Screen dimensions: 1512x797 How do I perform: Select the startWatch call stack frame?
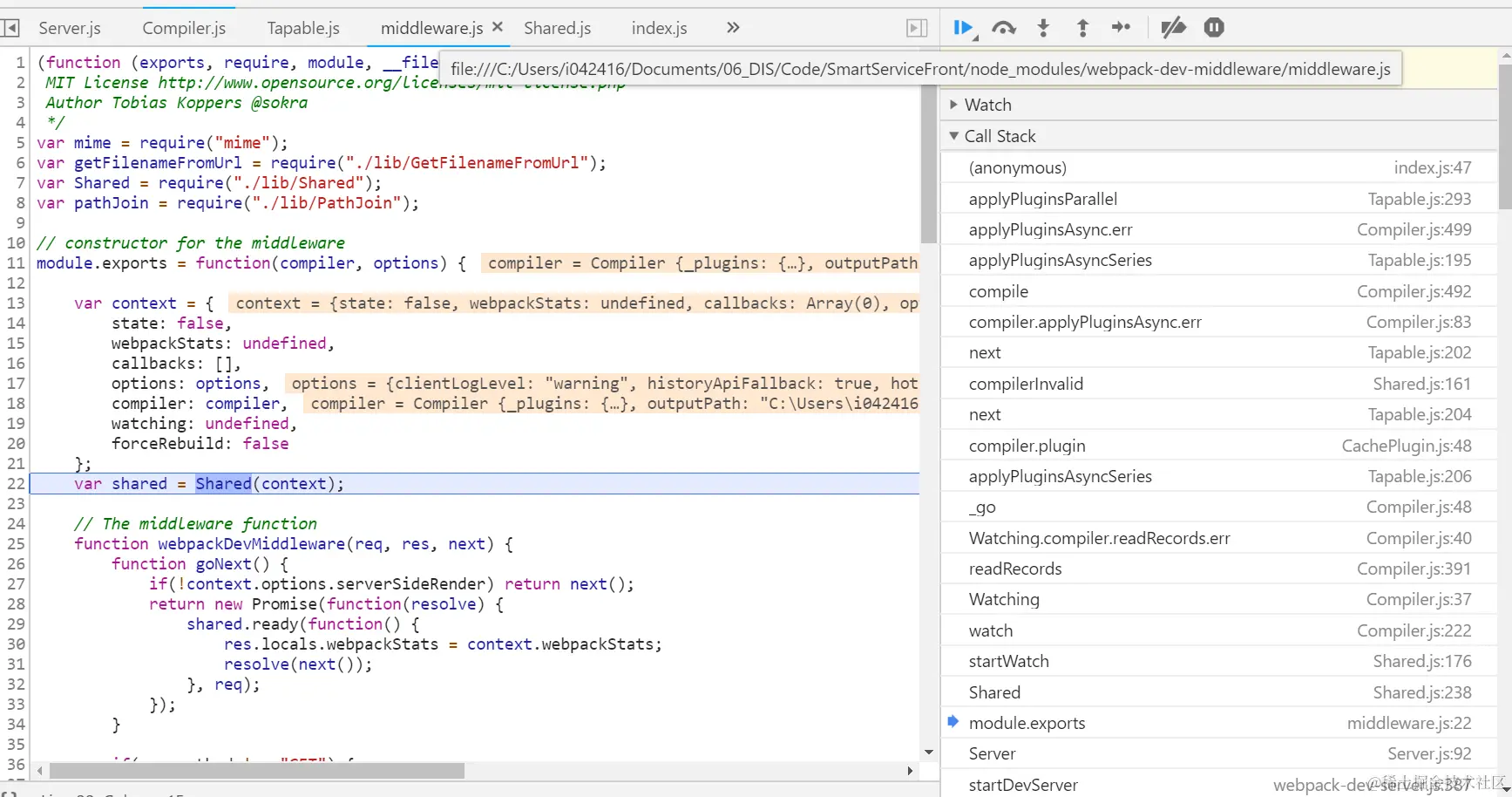(1219, 661)
